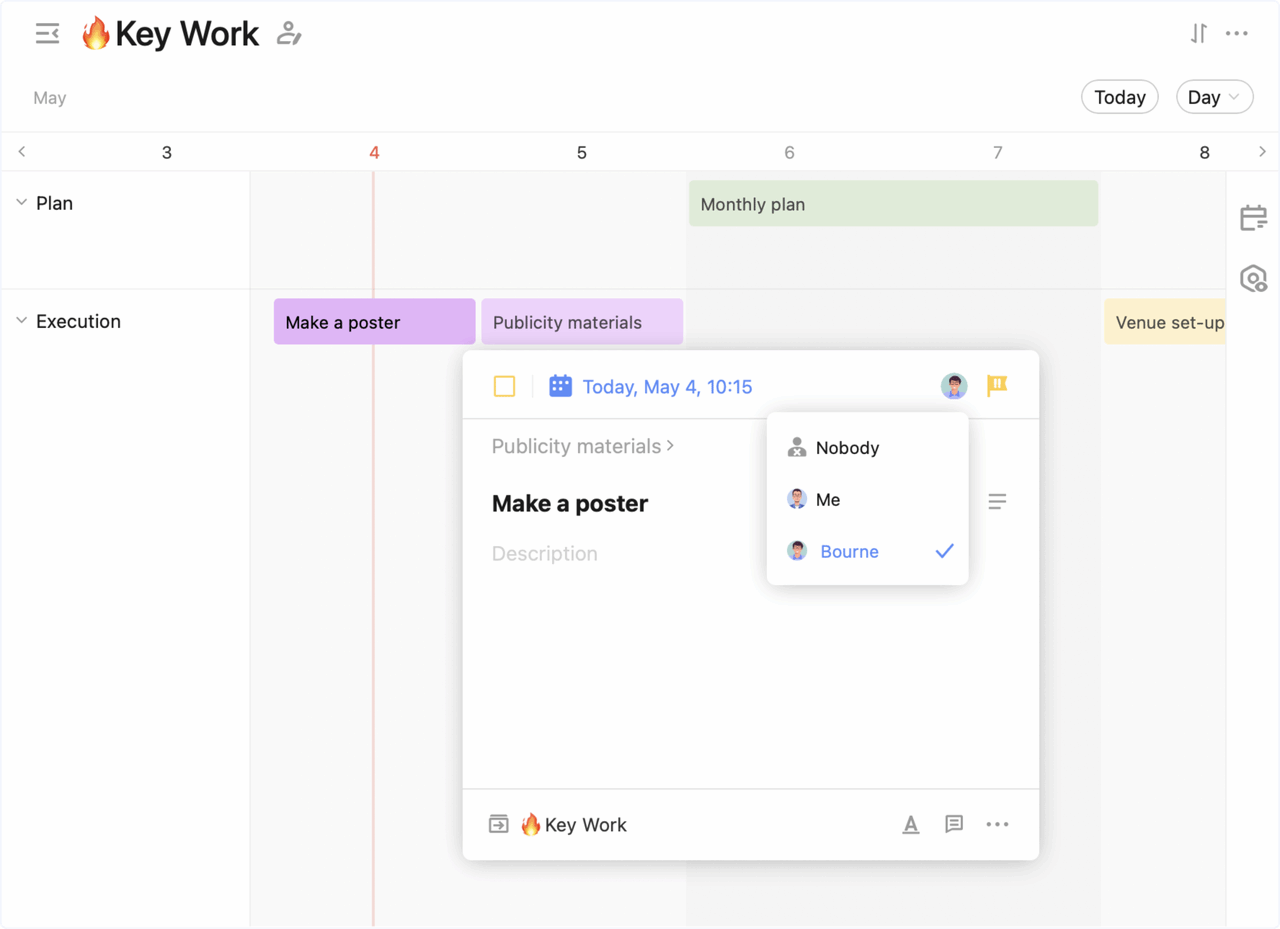Open the three-dot menu at top right

click(1237, 33)
